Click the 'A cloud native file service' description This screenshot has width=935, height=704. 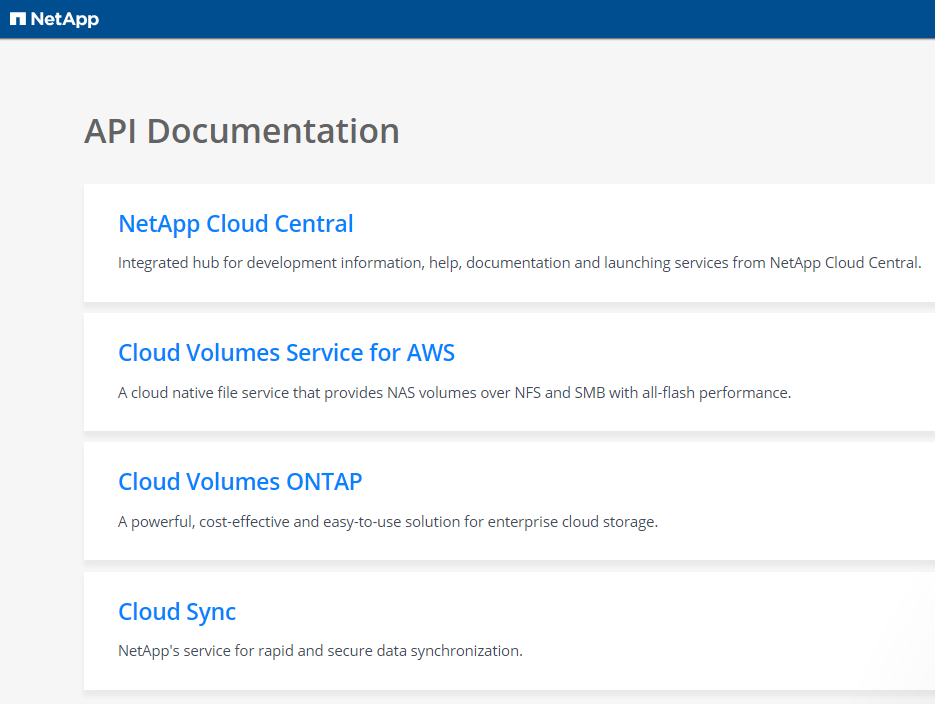tap(454, 393)
